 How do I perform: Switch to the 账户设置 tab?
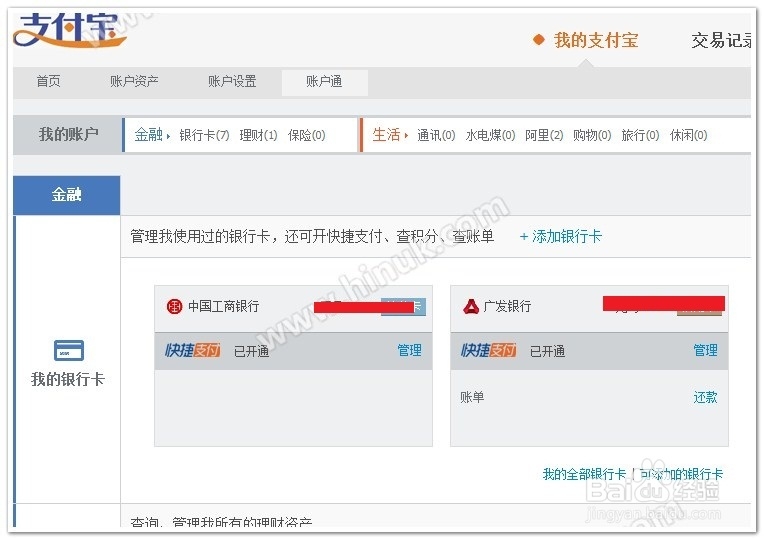(232, 81)
